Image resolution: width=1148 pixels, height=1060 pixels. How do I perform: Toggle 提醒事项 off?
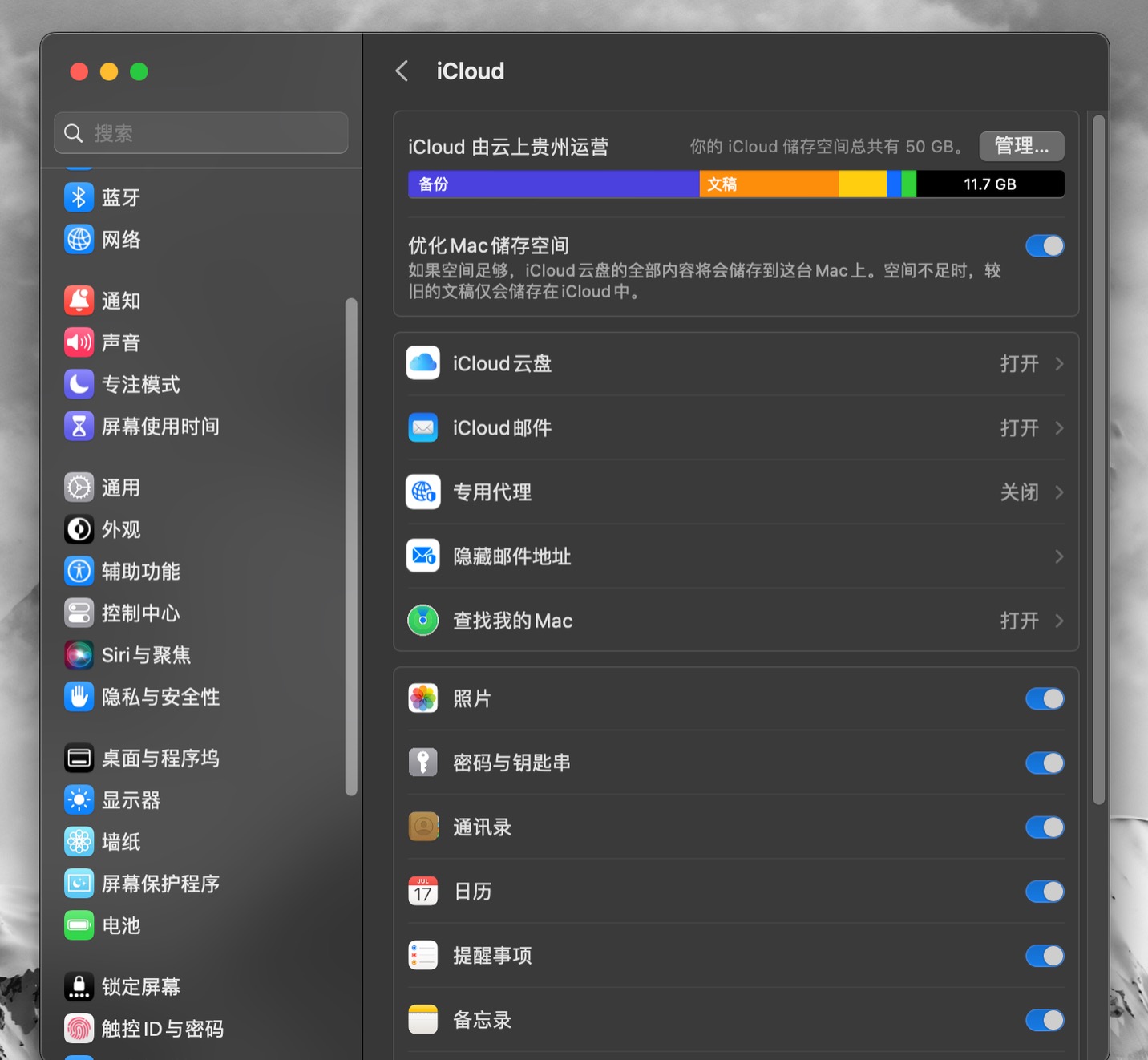(1044, 955)
